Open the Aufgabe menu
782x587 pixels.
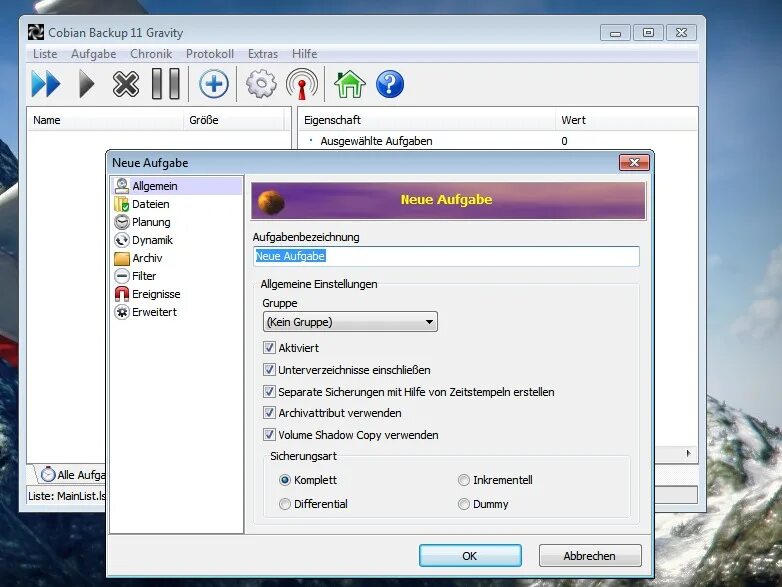click(93, 54)
